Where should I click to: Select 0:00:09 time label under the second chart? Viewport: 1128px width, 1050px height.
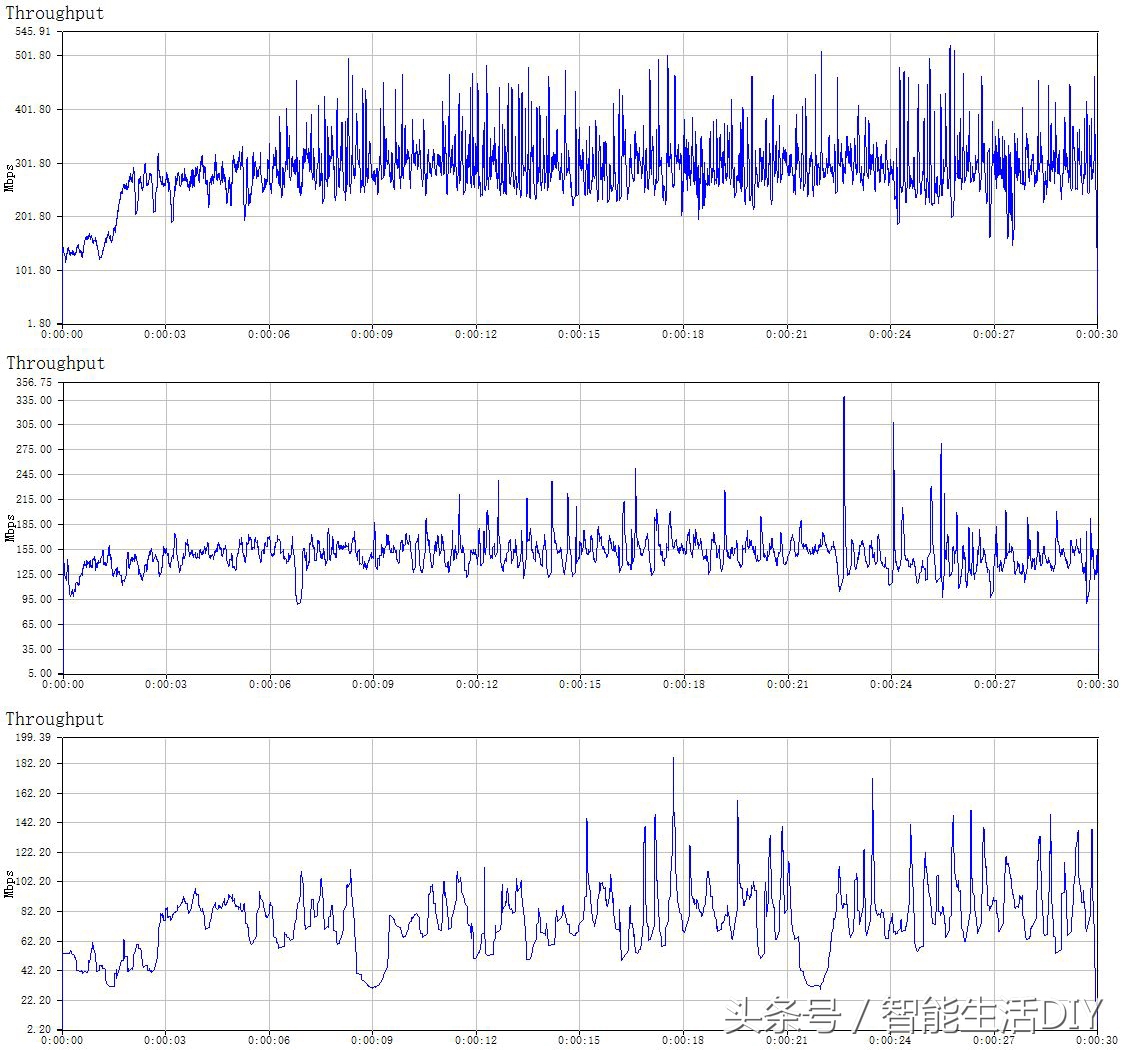pos(373,685)
